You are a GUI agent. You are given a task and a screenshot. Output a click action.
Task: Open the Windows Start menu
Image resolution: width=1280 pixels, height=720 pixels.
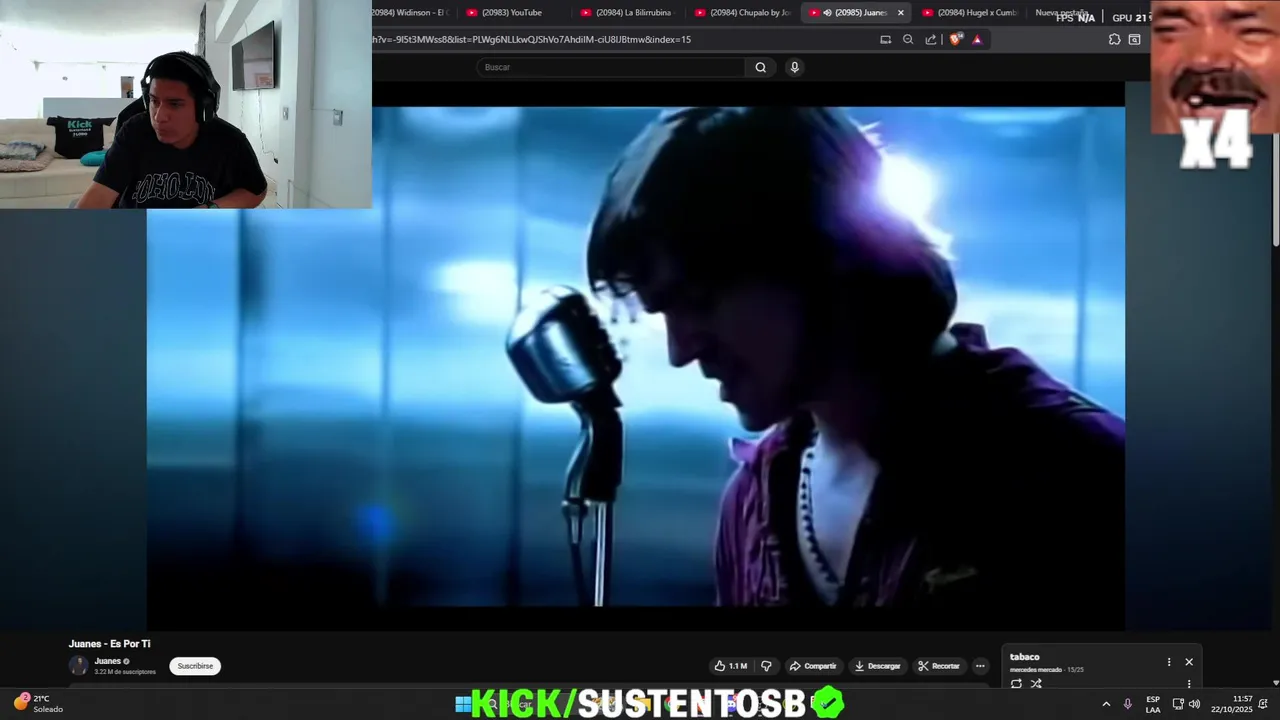coord(463,704)
